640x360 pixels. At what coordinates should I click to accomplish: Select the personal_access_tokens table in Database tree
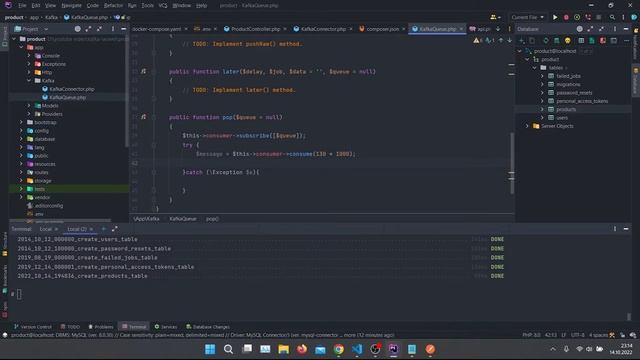tap(582, 101)
